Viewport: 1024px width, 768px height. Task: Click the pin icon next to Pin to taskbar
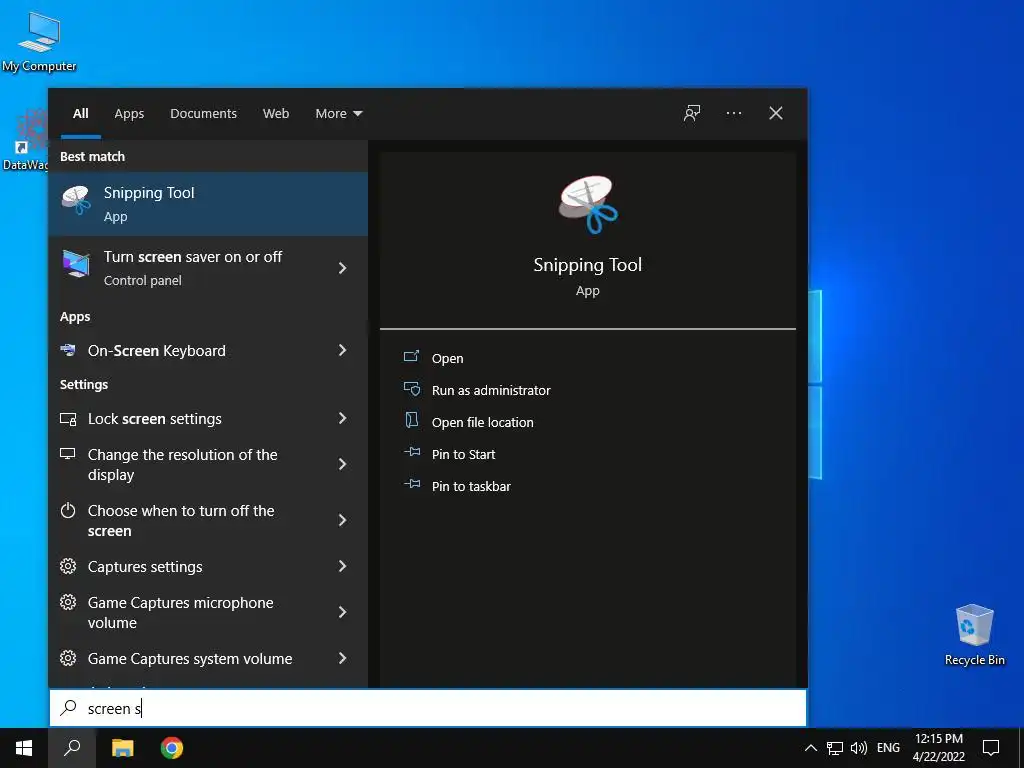pos(412,484)
